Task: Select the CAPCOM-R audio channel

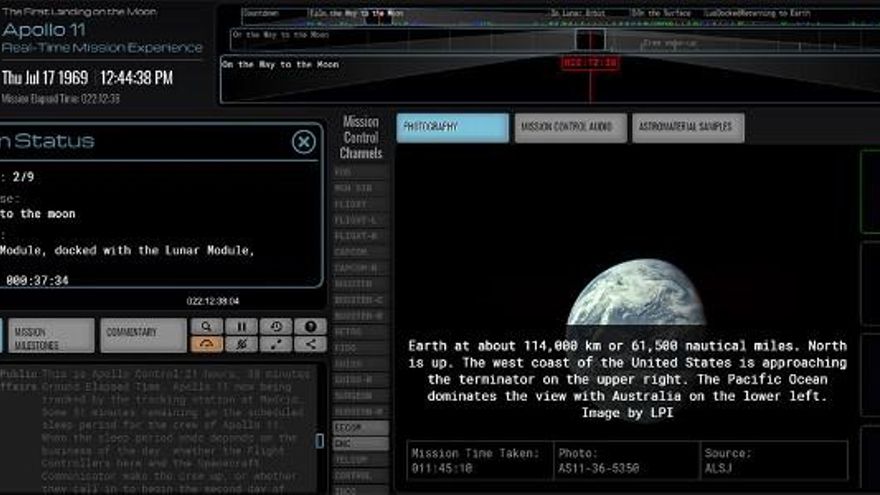Action: pyautogui.click(x=360, y=268)
